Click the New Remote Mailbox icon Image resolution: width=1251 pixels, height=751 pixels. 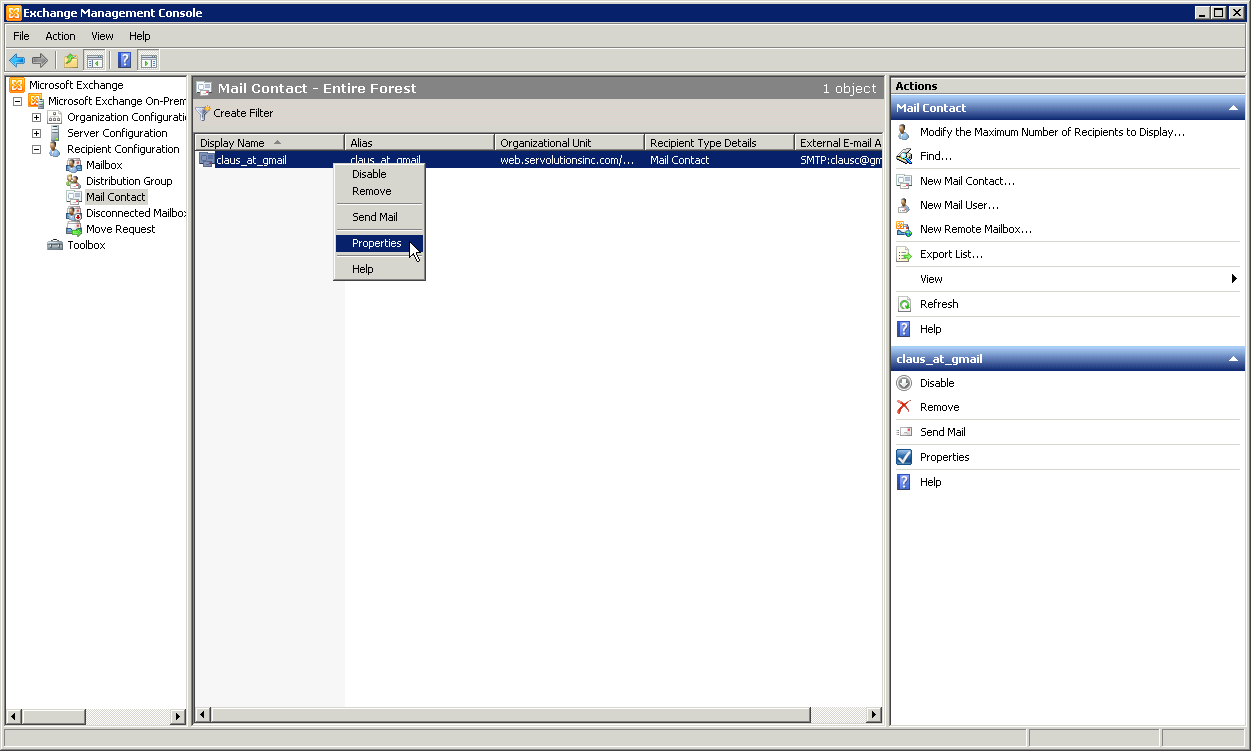pos(903,229)
